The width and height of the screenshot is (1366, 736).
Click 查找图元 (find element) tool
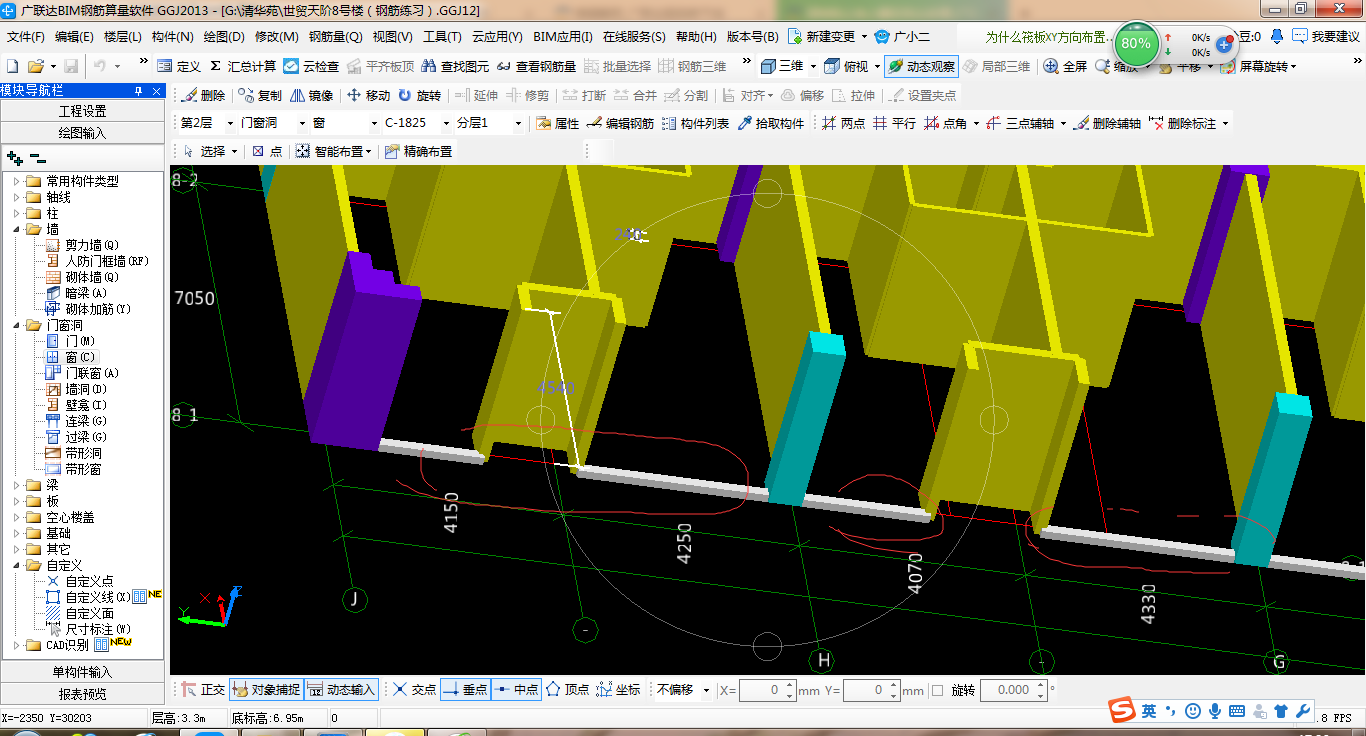tap(456, 66)
